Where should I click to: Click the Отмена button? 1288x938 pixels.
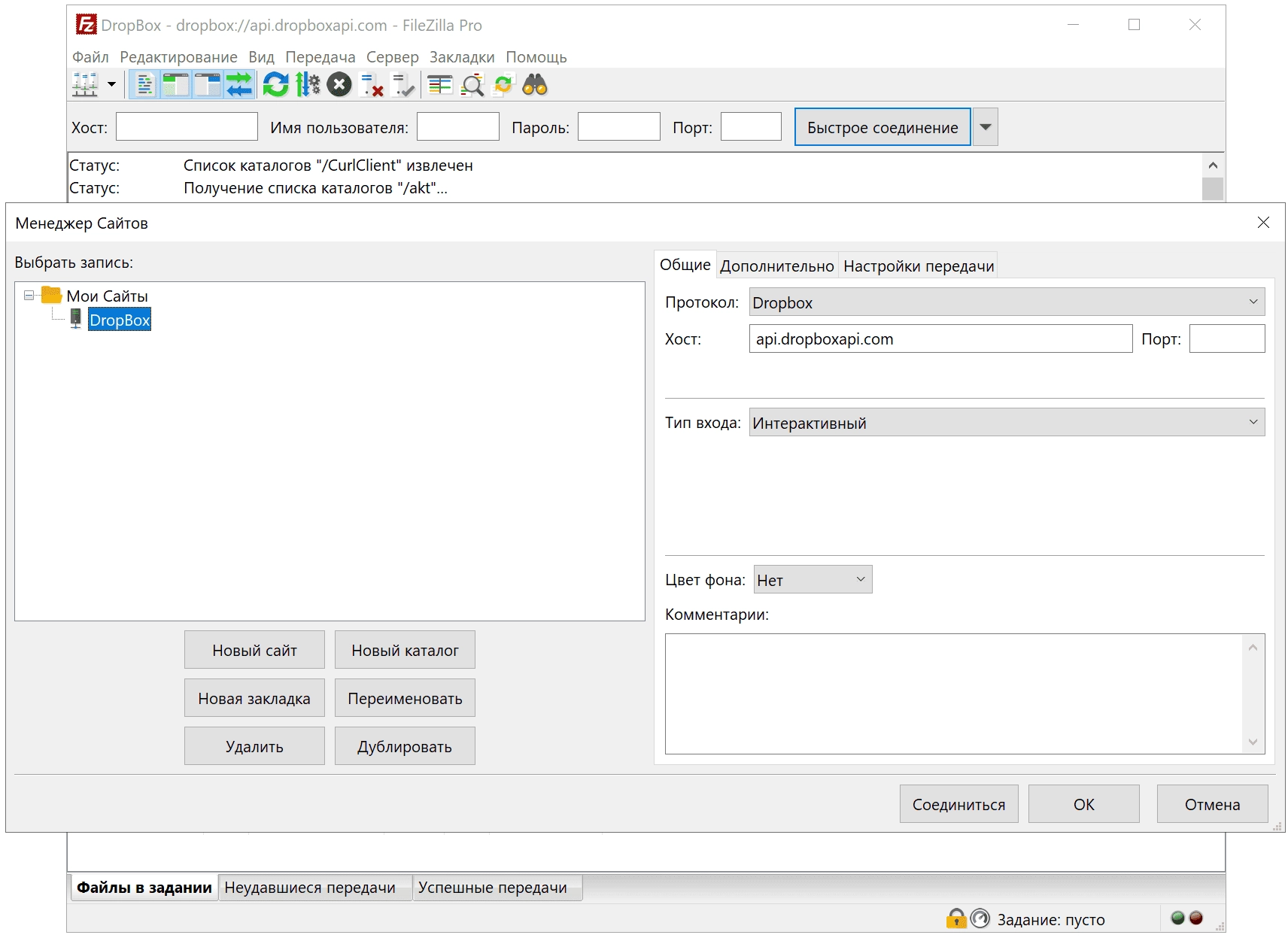point(1212,804)
